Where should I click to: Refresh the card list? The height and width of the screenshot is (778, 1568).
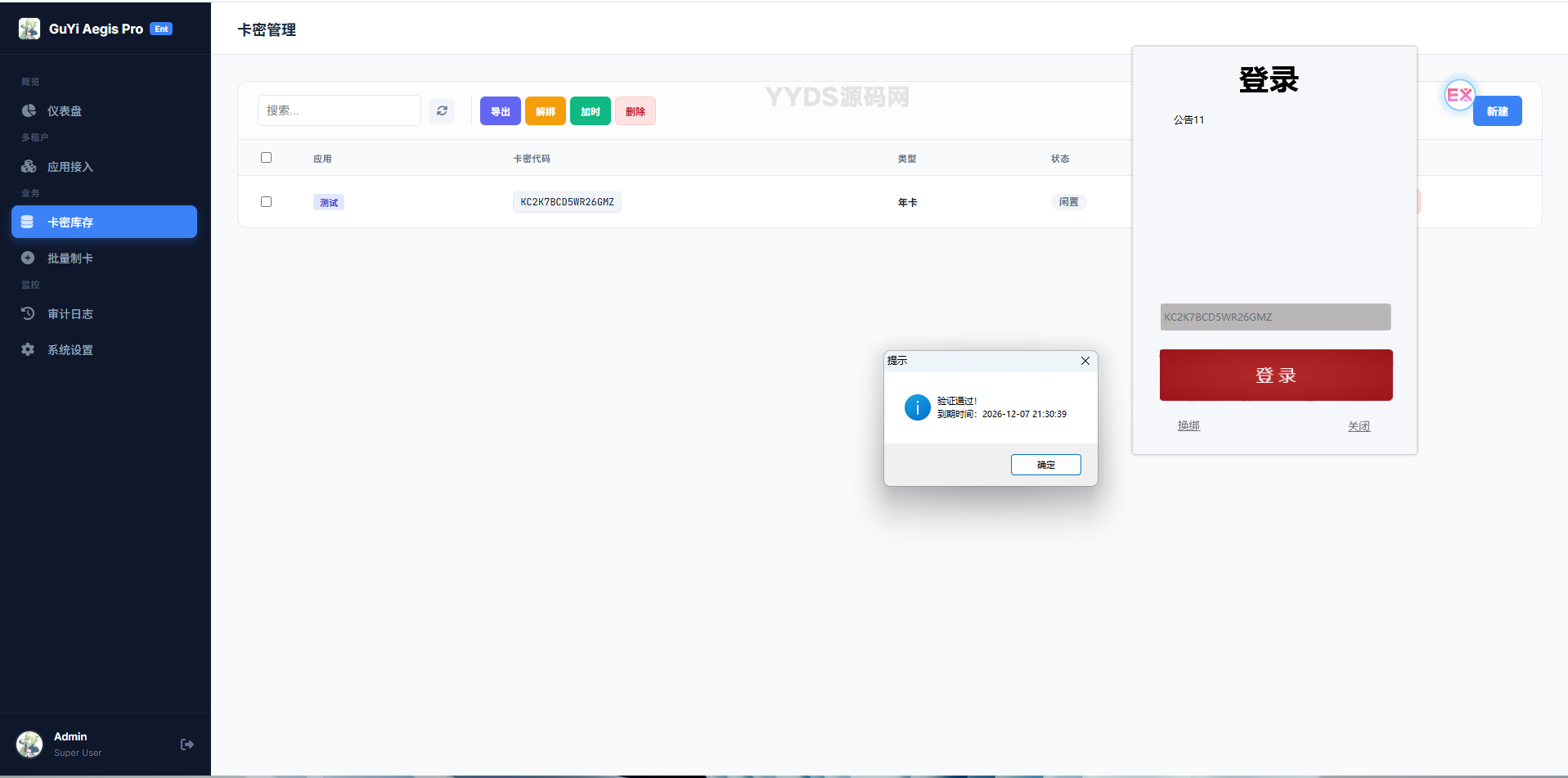coord(442,110)
